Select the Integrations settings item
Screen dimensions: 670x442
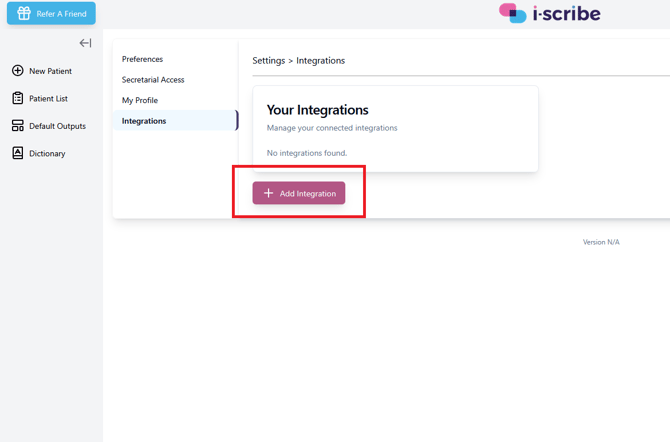click(x=175, y=121)
